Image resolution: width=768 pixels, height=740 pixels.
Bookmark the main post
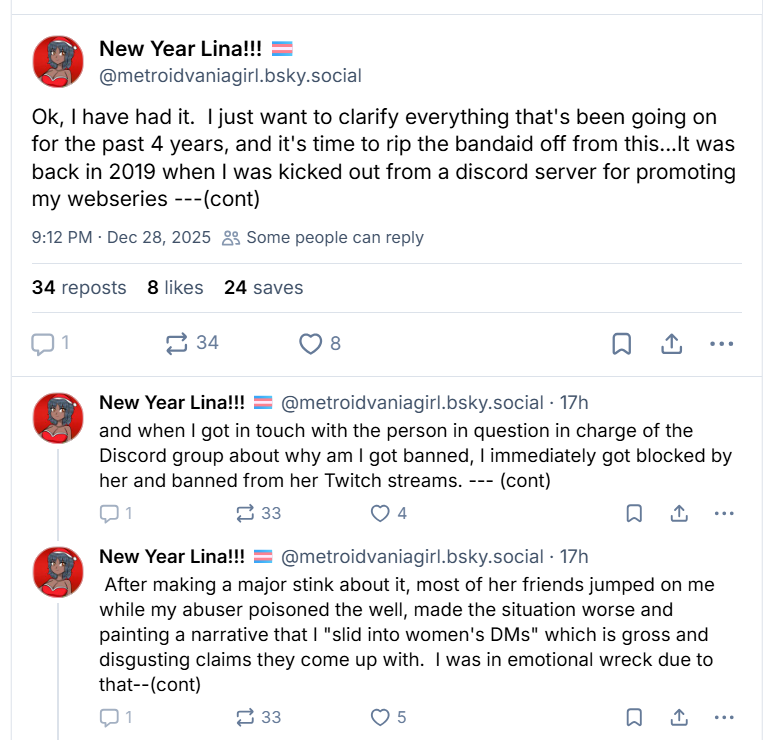(621, 344)
